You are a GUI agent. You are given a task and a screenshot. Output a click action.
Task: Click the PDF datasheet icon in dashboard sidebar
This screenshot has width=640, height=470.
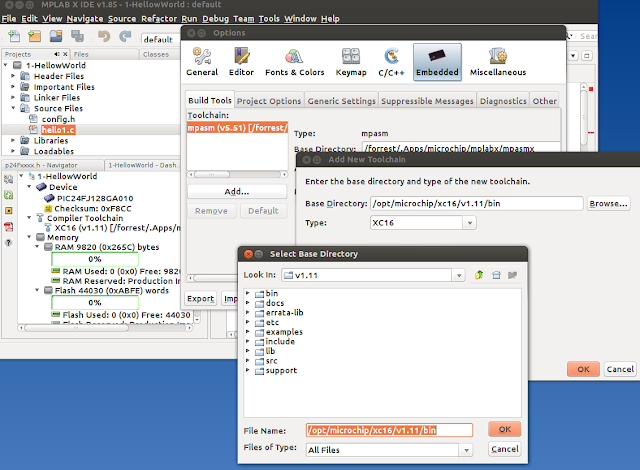tap(9, 227)
